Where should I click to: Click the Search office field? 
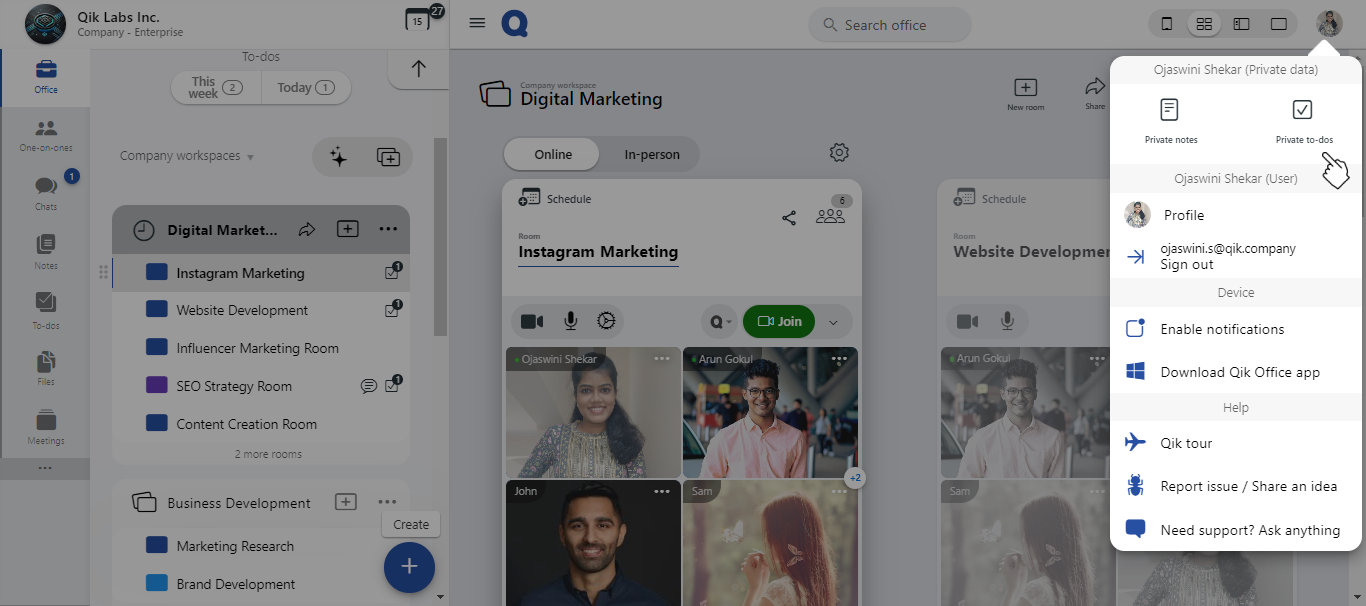point(889,25)
